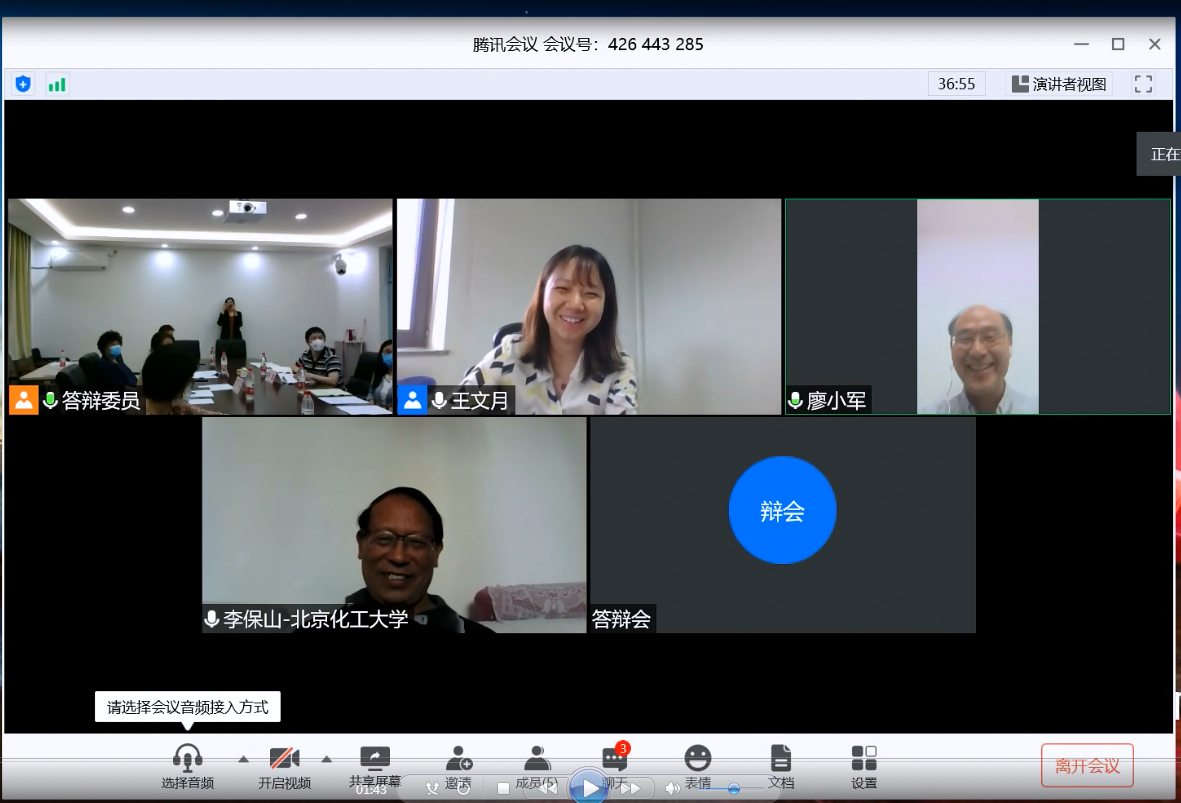Screen dimensions: 1181x803
Task: Click the red 离开会议 button
Action: [x=1087, y=766]
